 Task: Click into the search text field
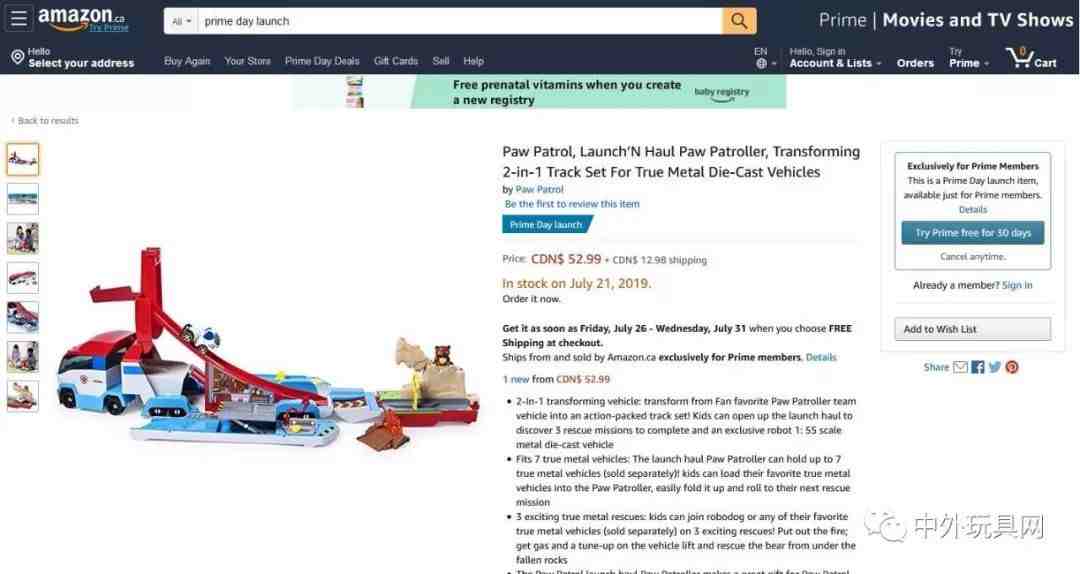[x=459, y=21]
